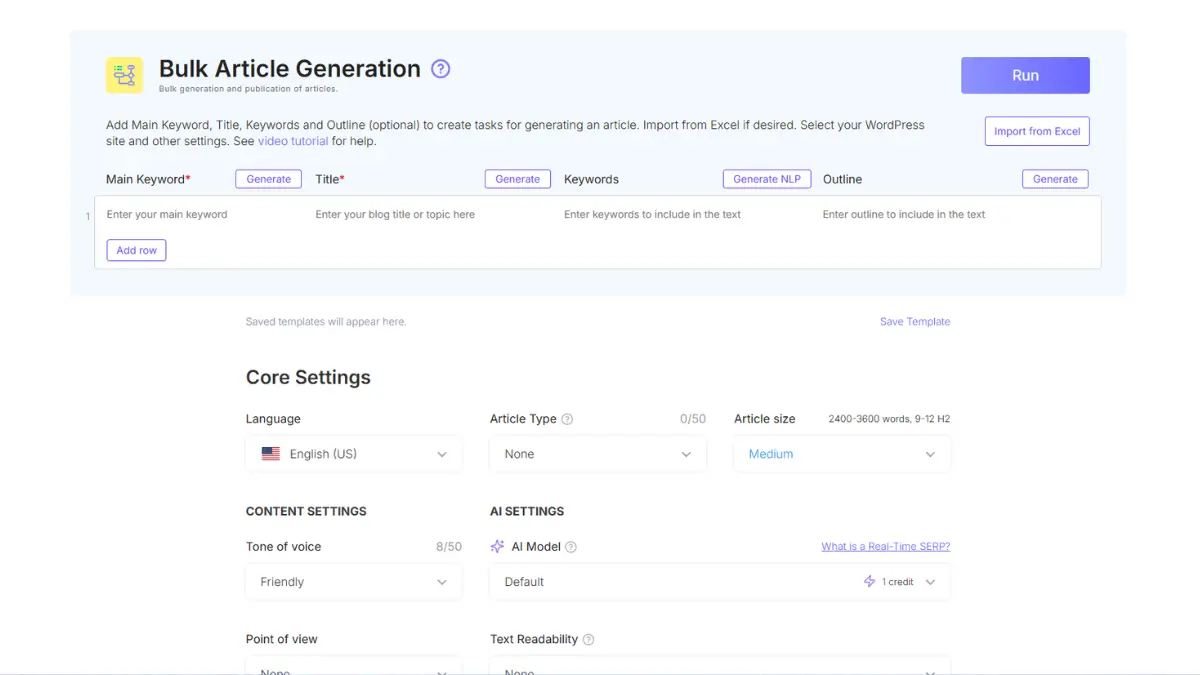The height and width of the screenshot is (675, 1200).
Task: Click the Bulk Article Generation yellow logo icon
Action: (x=125, y=75)
